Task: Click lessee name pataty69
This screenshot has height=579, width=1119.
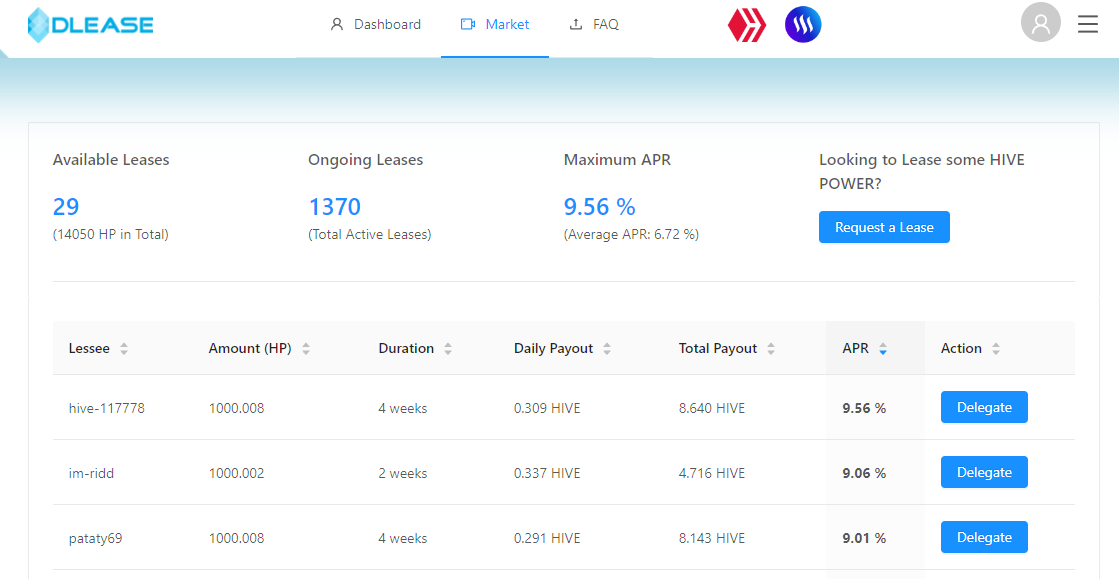Action: [x=95, y=538]
